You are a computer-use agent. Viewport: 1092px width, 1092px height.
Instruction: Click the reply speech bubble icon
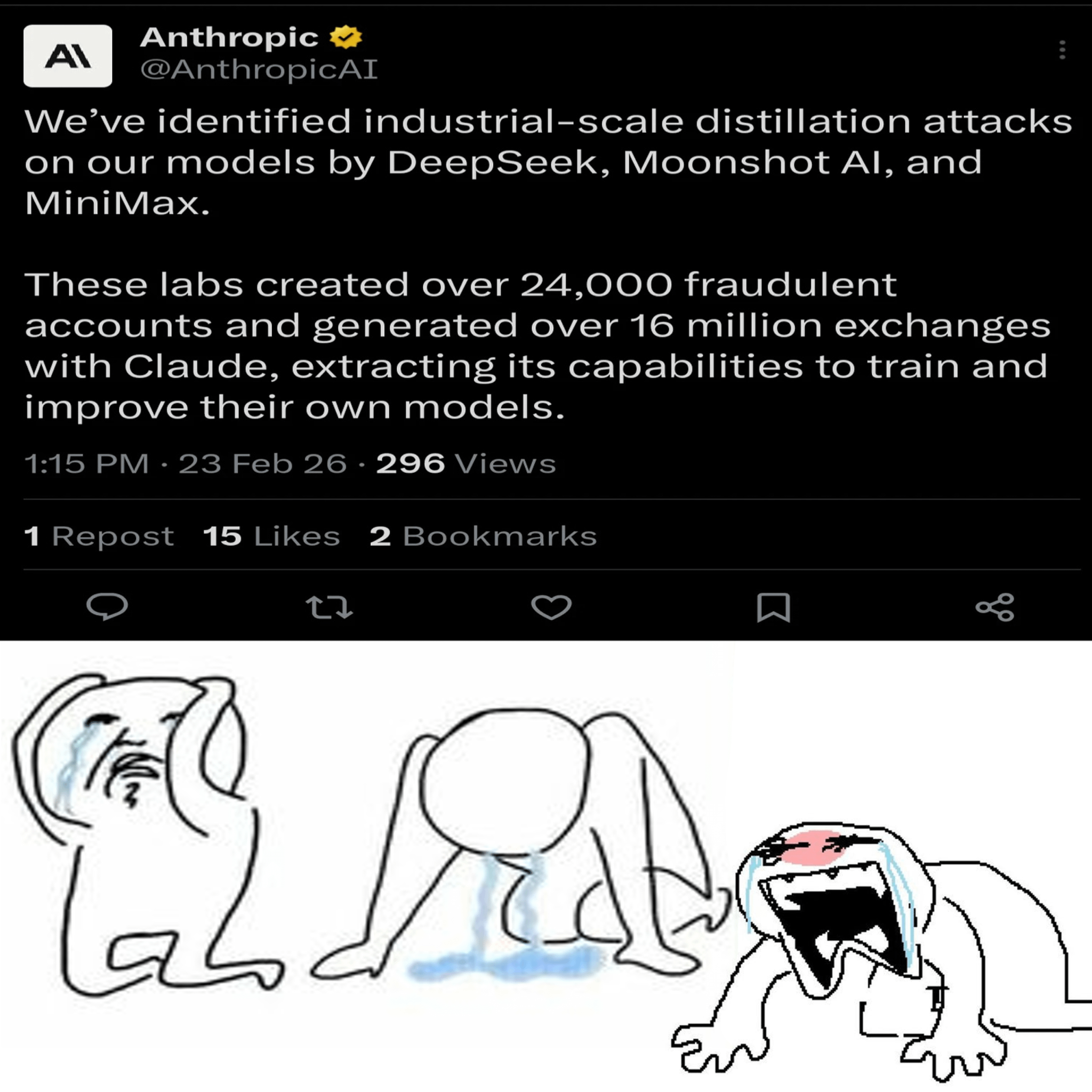(x=107, y=607)
